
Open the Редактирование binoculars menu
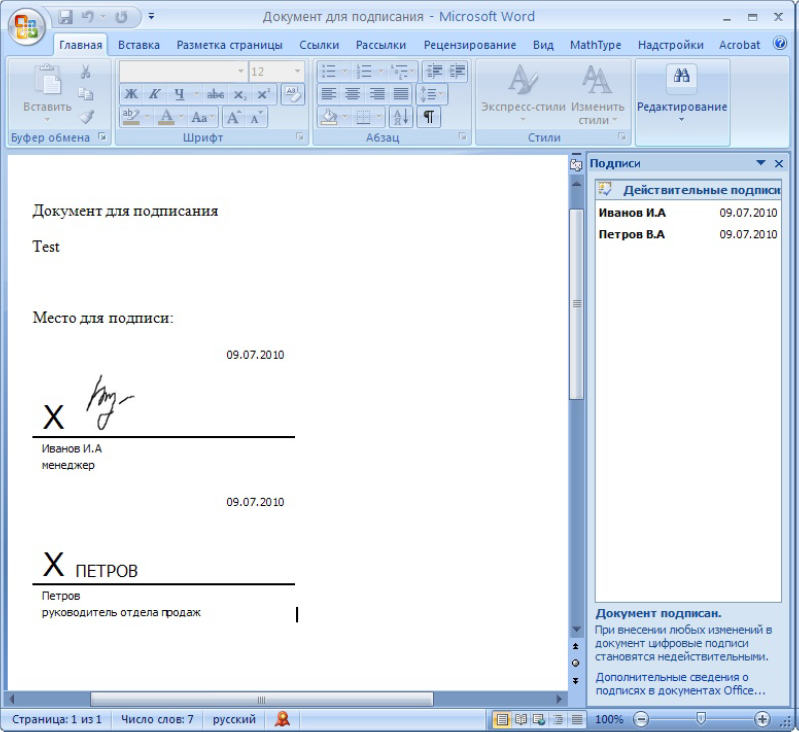tap(682, 93)
